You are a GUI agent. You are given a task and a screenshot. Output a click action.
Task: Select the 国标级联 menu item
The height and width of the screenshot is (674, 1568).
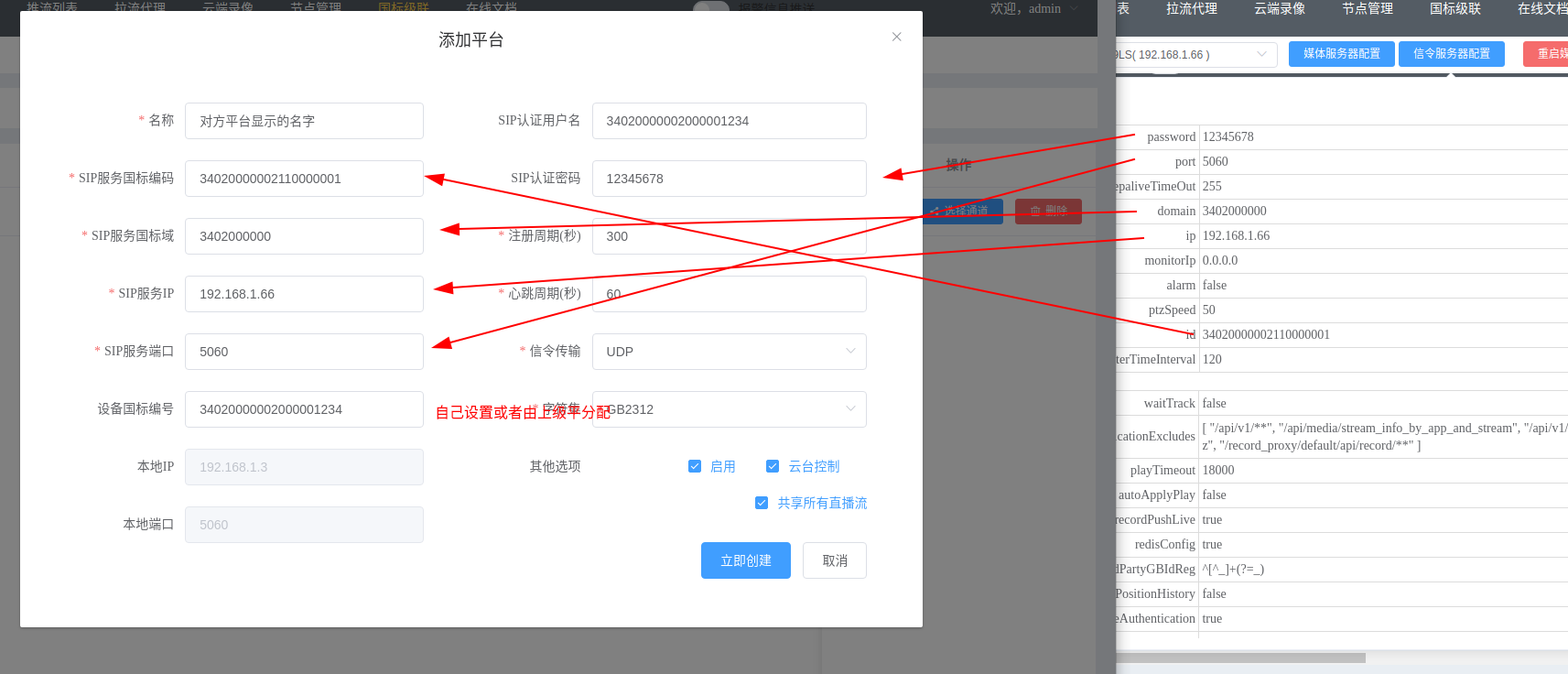coord(1454,9)
